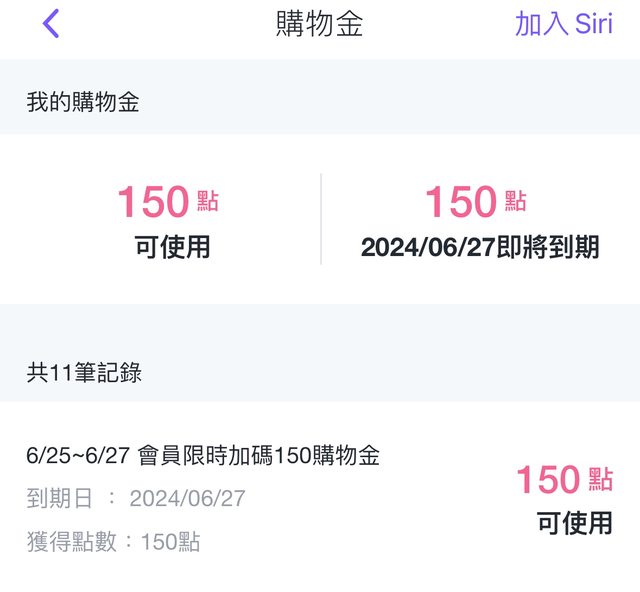Tap 點 unit beside the available balance

tap(208, 201)
